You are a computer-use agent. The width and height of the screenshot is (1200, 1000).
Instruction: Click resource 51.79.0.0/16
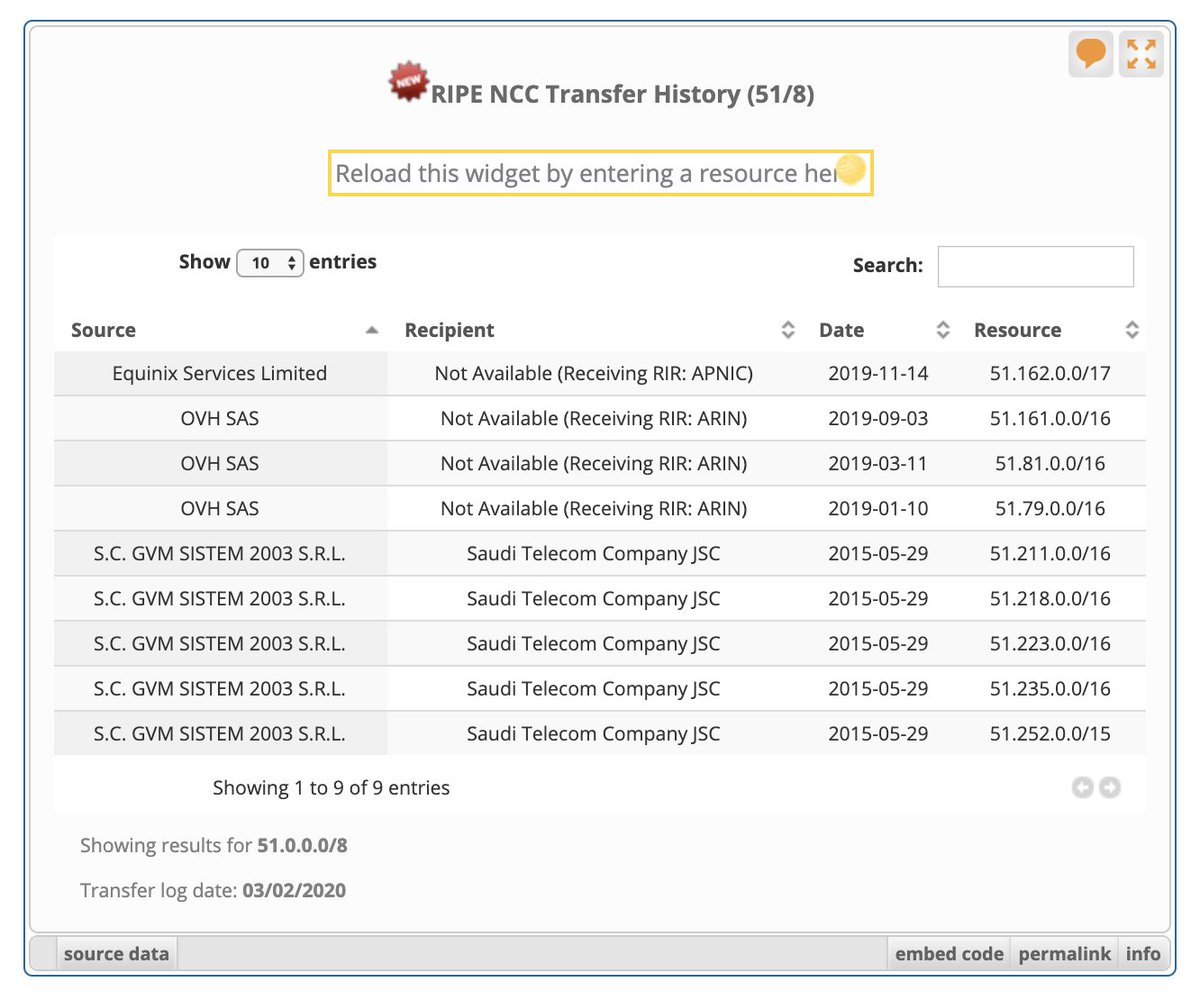tap(1050, 508)
